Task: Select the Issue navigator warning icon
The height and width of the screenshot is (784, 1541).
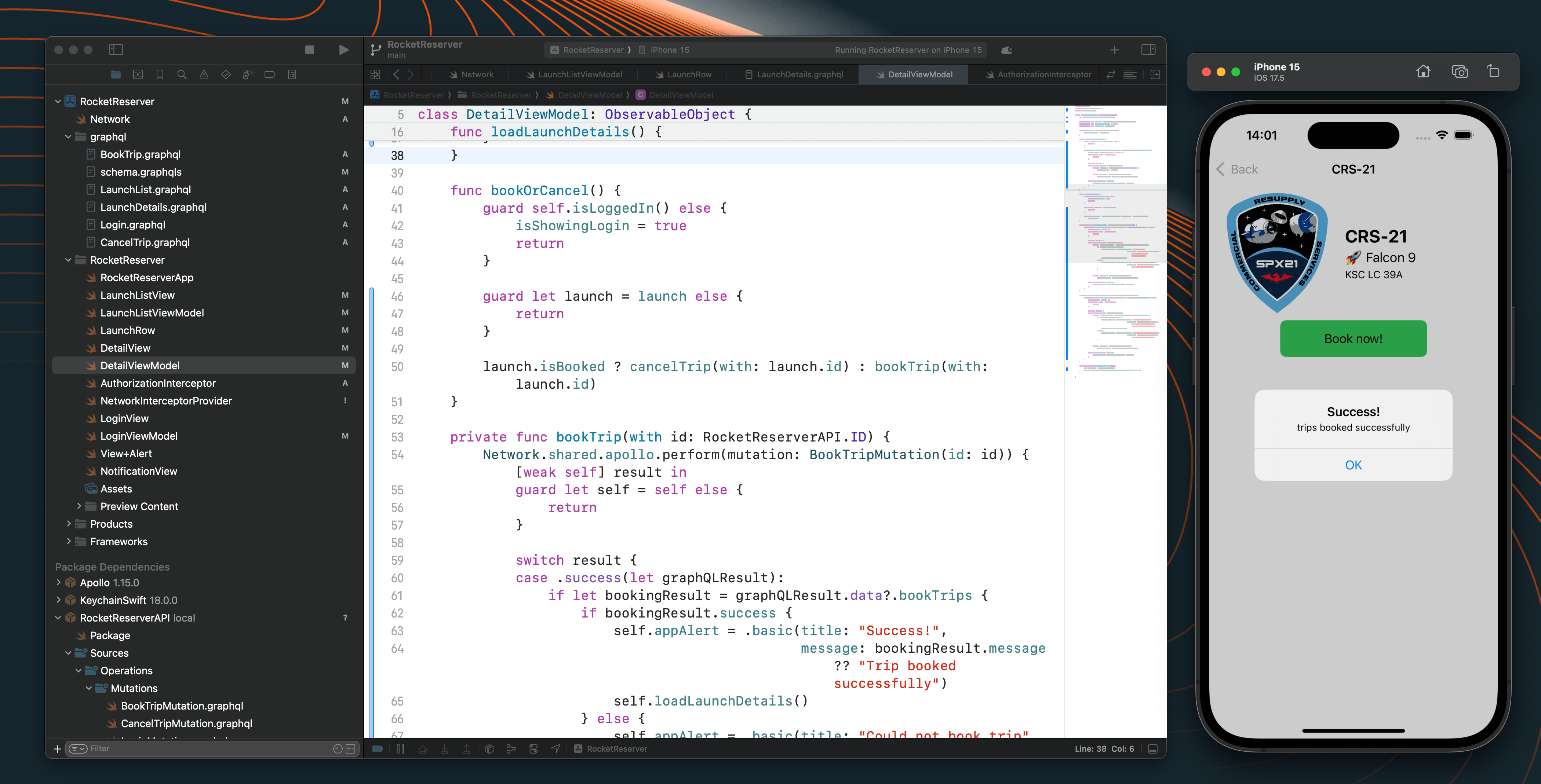Action: tap(204, 74)
